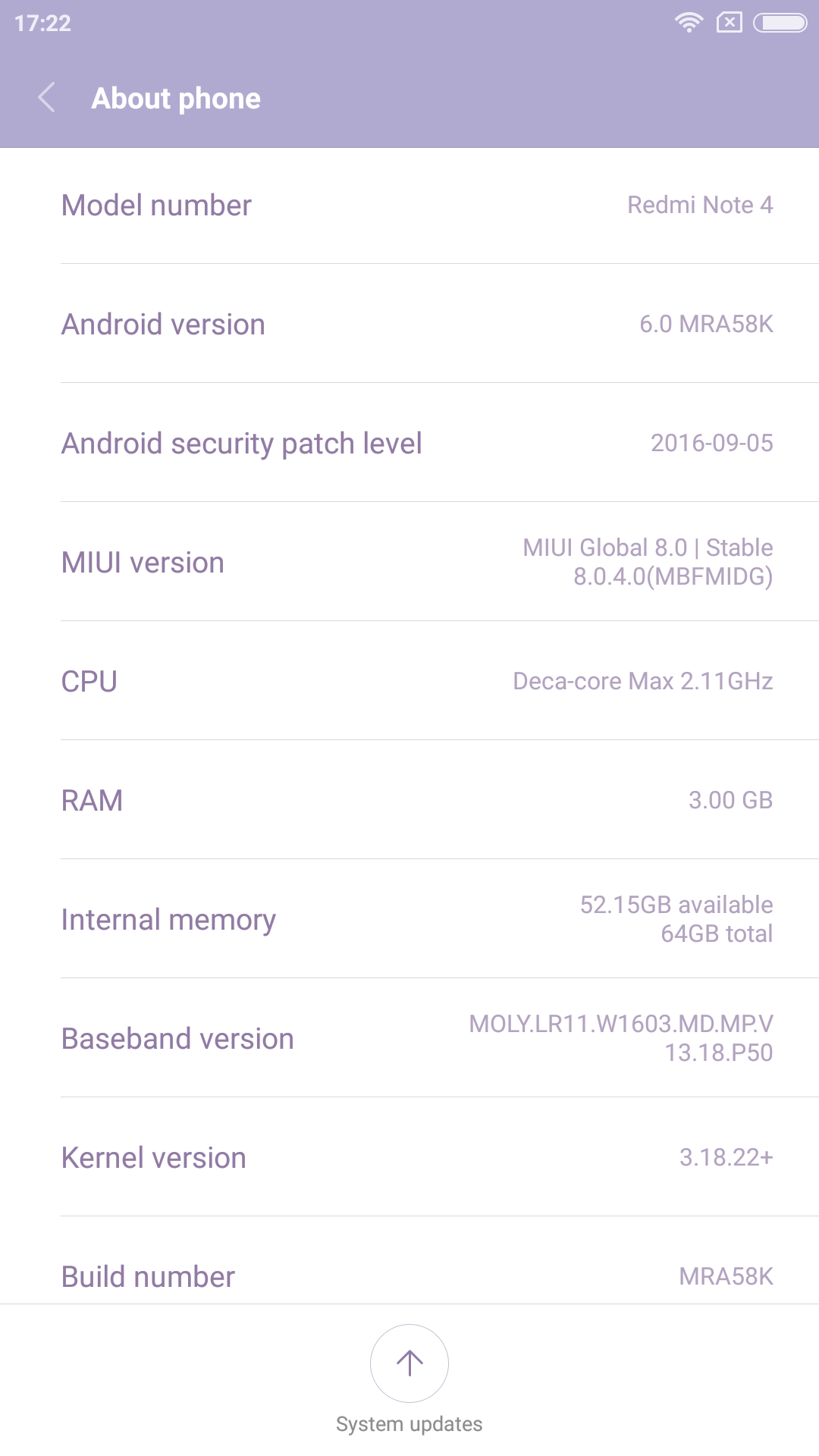819x1456 pixels.
Task: Tap the clock in status bar
Action: [x=43, y=24]
